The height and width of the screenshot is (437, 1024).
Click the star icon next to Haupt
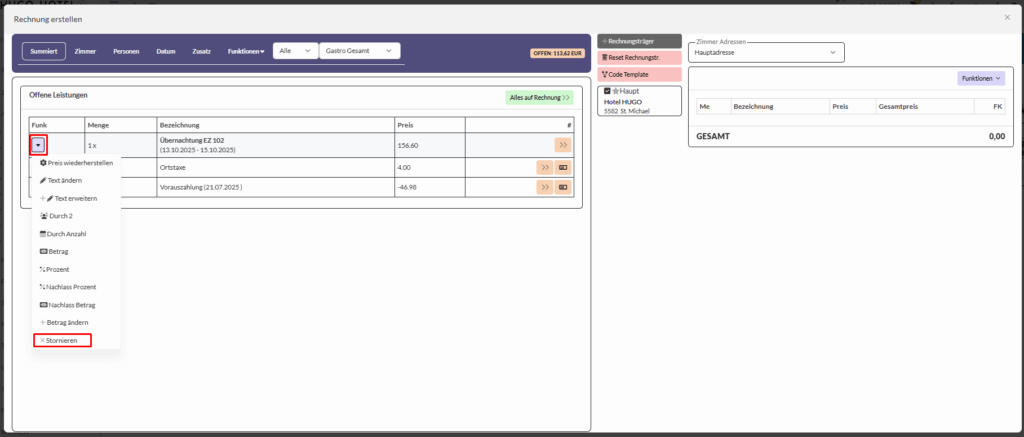coord(616,92)
